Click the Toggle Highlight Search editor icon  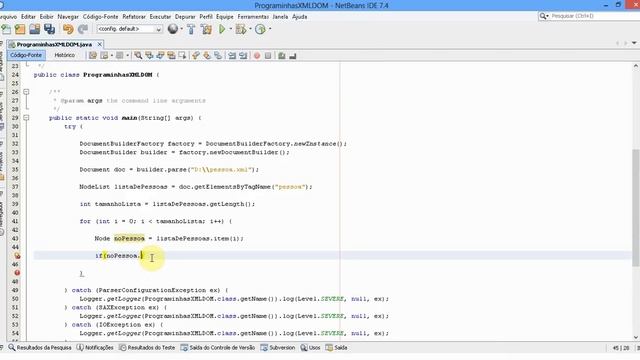[x=171, y=56]
